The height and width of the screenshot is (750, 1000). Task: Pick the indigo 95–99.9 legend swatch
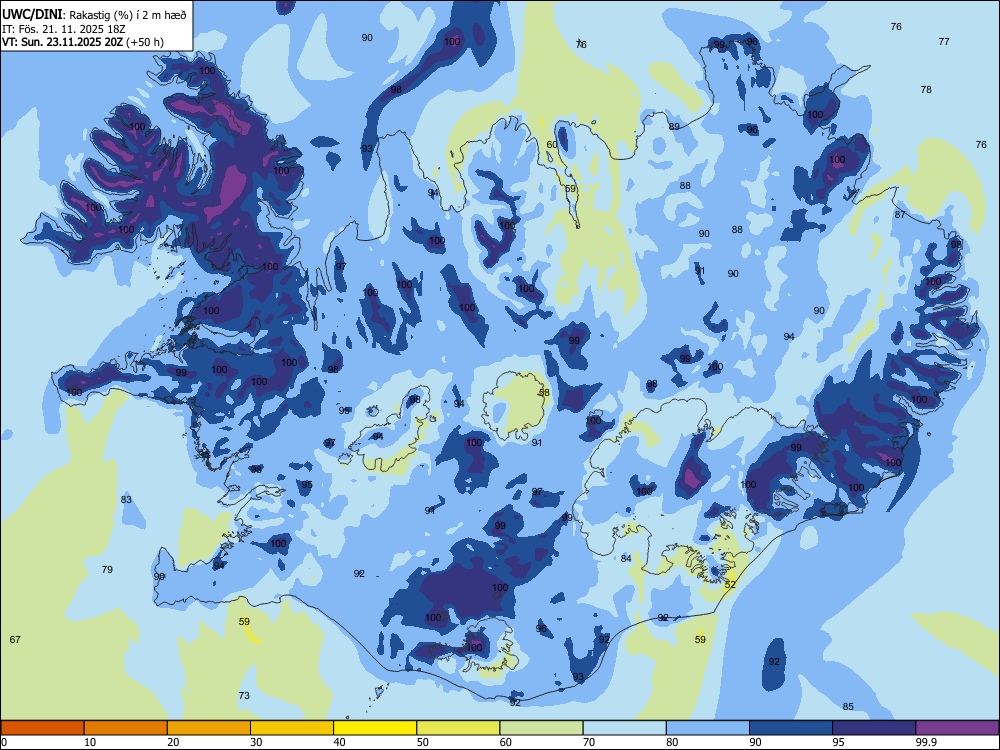tap(874, 728)
